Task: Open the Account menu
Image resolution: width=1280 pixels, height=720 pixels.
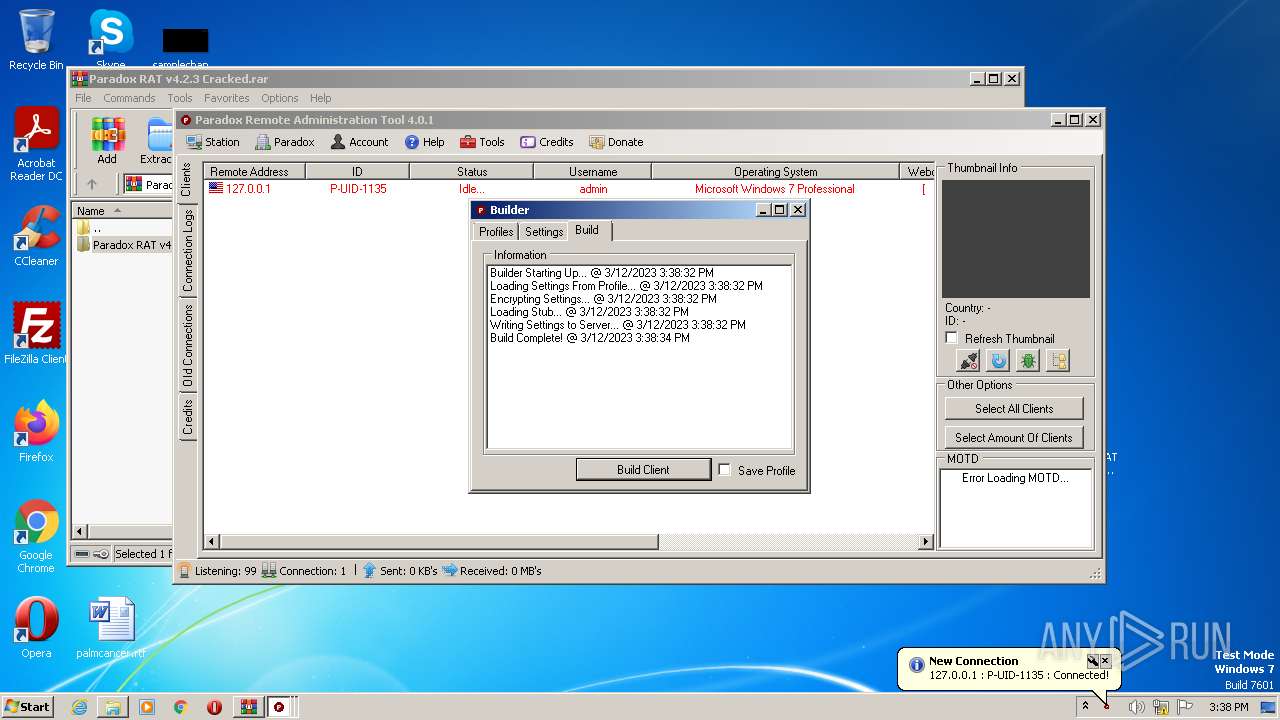Action: tap(359, 142)
